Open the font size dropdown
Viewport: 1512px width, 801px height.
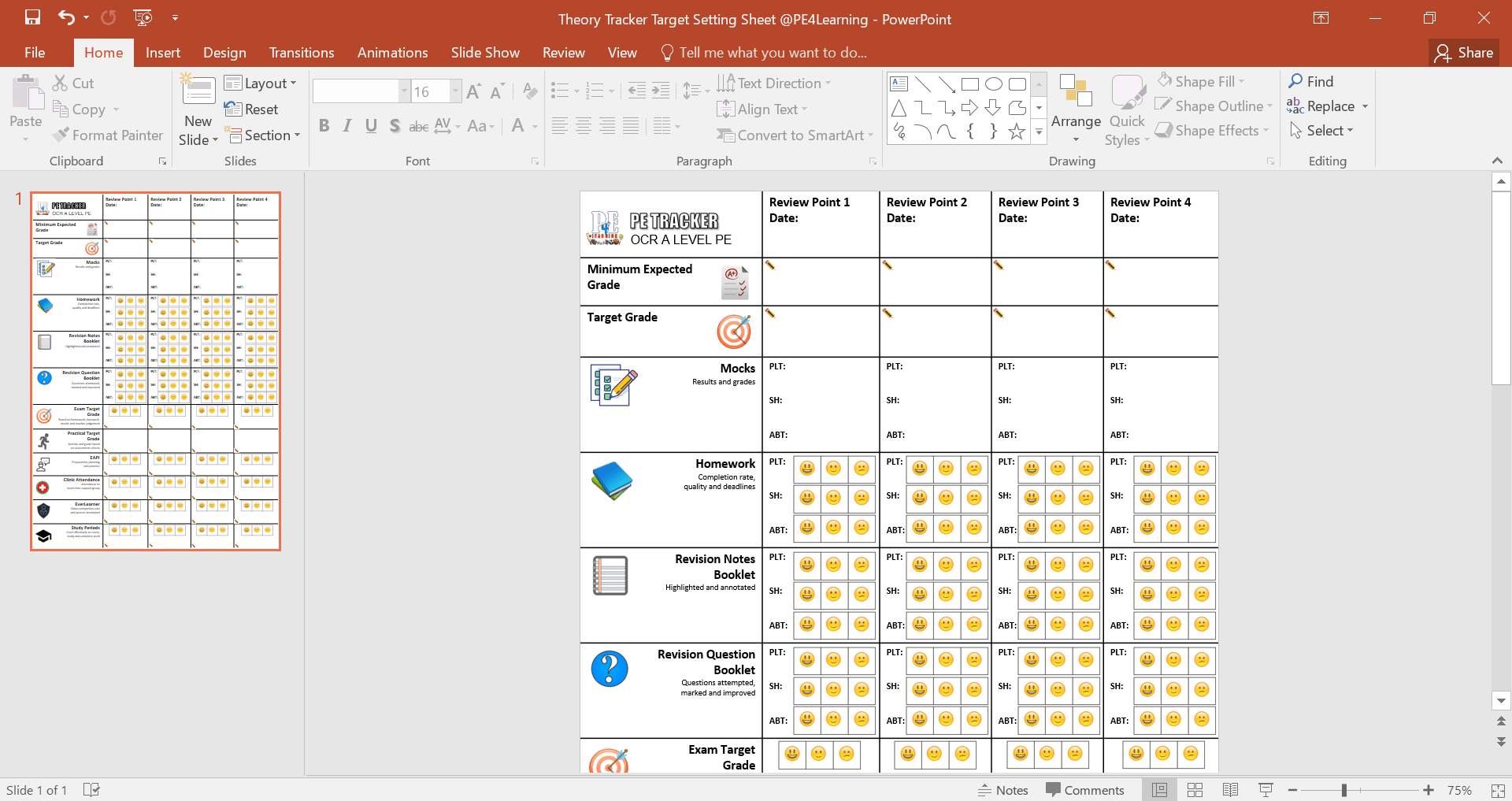click(454, 91)
